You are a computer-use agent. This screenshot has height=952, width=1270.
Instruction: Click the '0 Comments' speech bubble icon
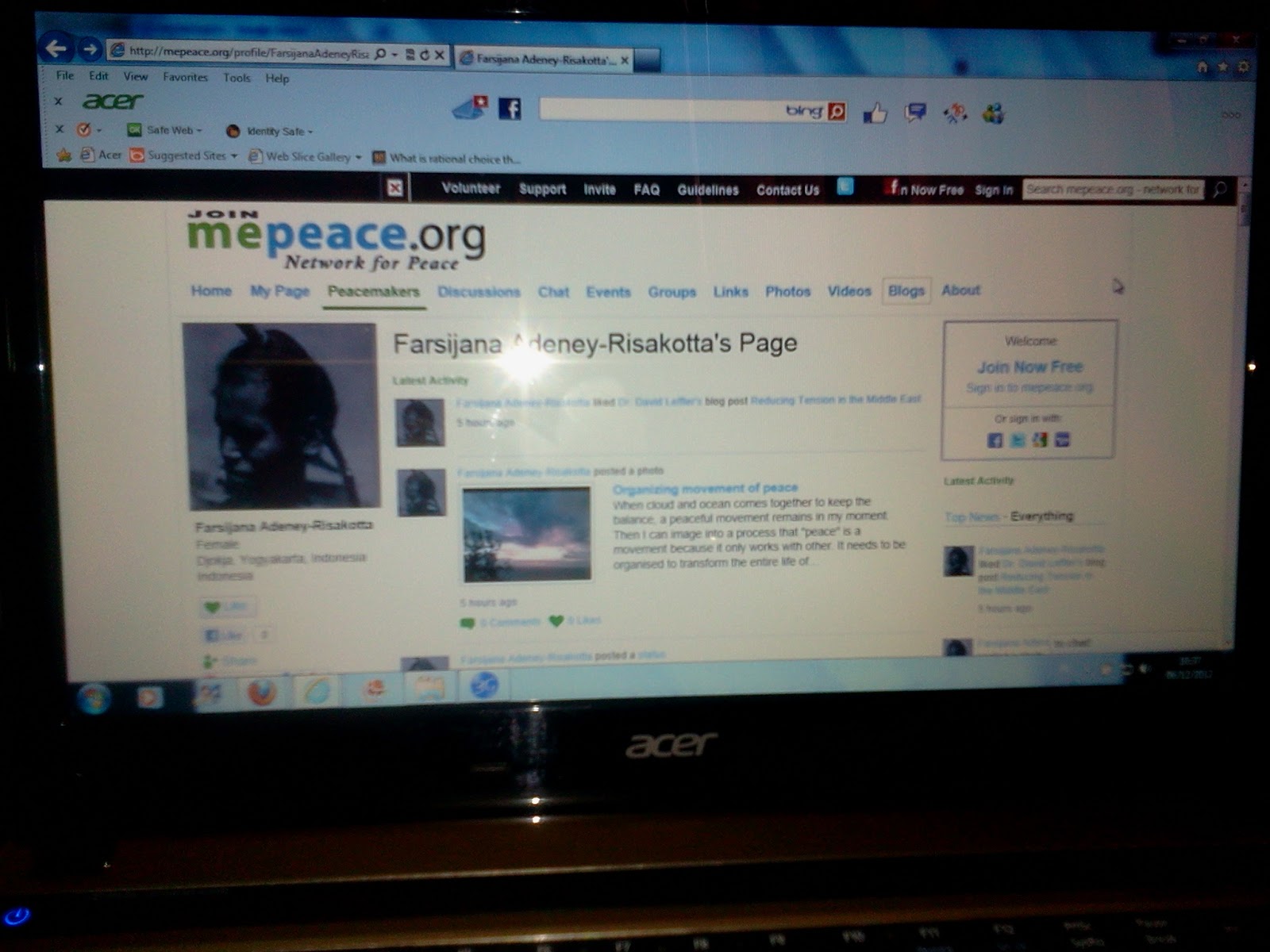point(467,623)
